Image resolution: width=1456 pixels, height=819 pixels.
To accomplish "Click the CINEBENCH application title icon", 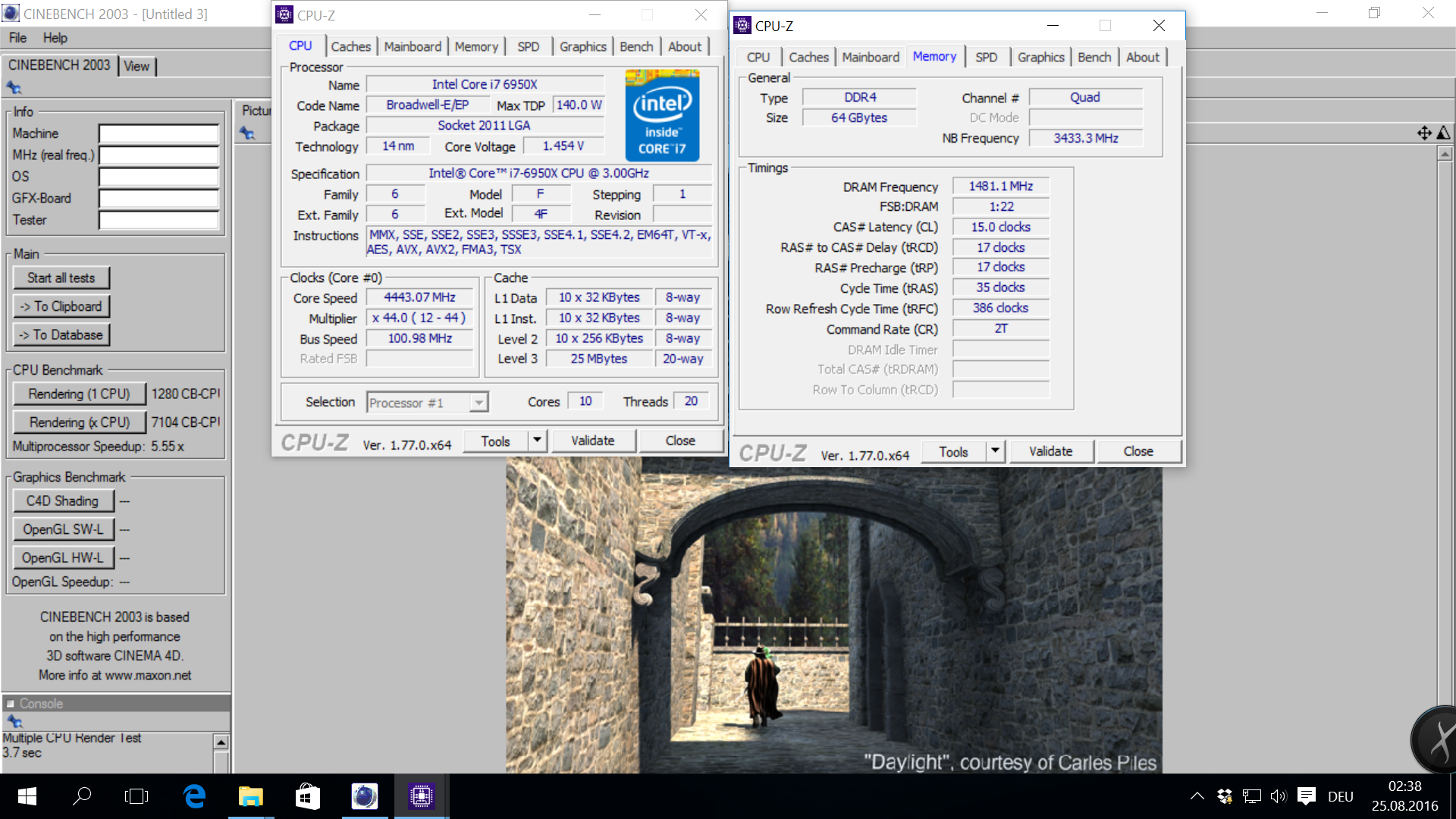I will tap(11, 14).
